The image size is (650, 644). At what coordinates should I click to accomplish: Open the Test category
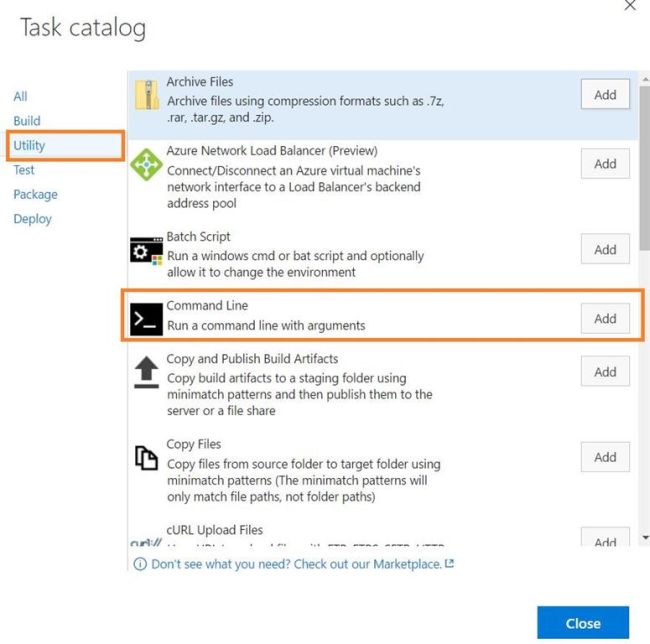[x=24, y=170]
